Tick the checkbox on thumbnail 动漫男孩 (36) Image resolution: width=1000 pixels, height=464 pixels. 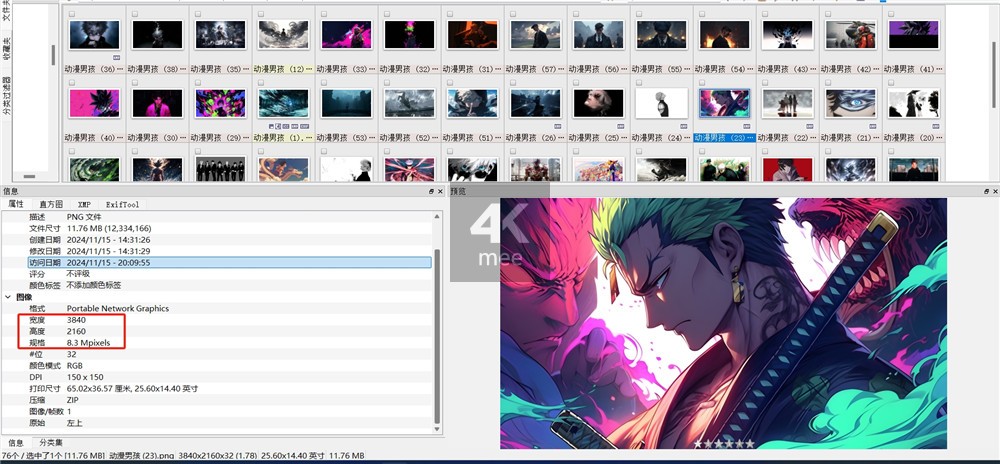pos(71,13)
